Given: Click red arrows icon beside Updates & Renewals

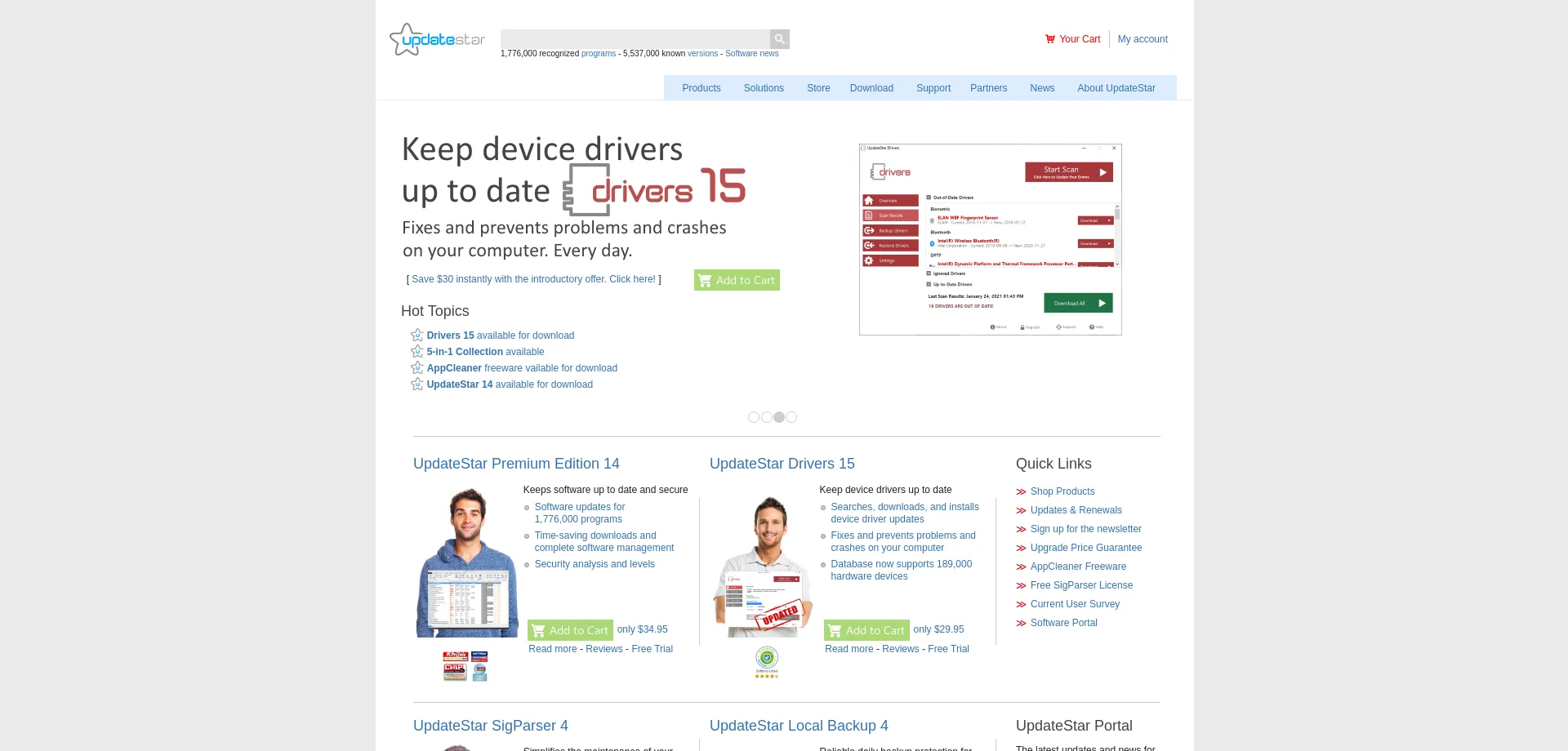Looking at the screenshot, I should [x=1021, y=510].
